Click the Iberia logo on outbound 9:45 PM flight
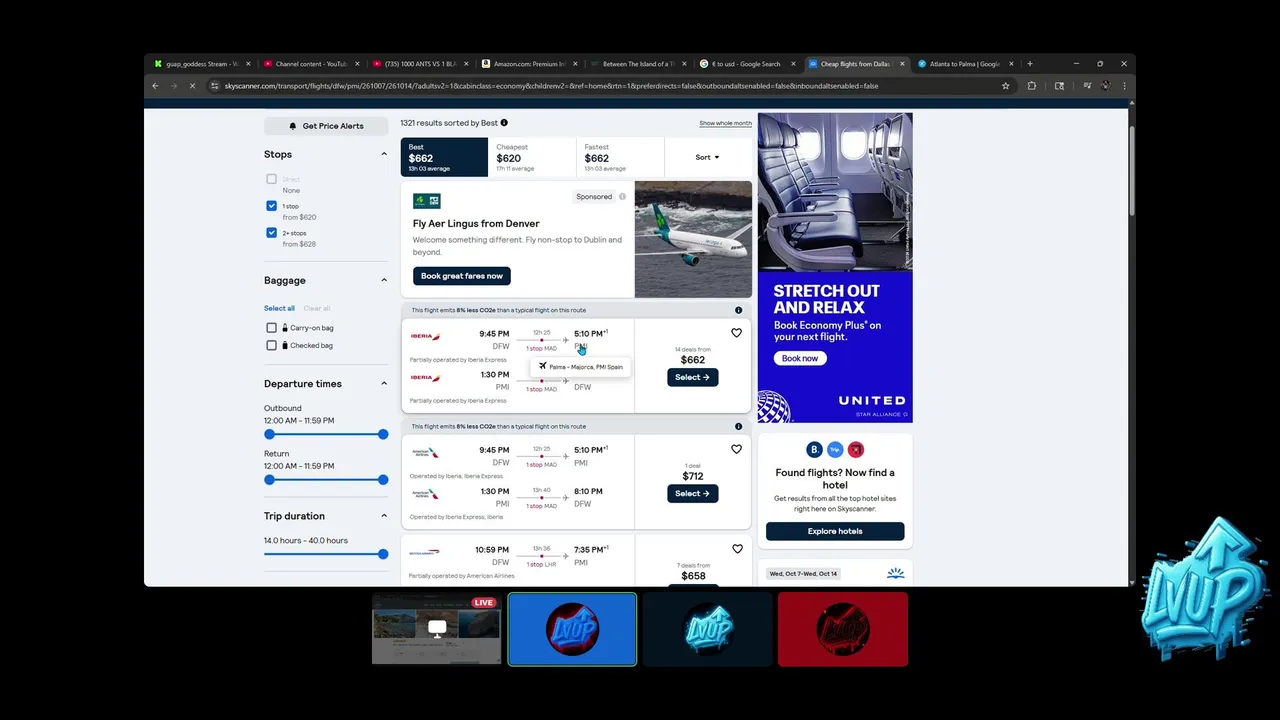 [426, 336]
